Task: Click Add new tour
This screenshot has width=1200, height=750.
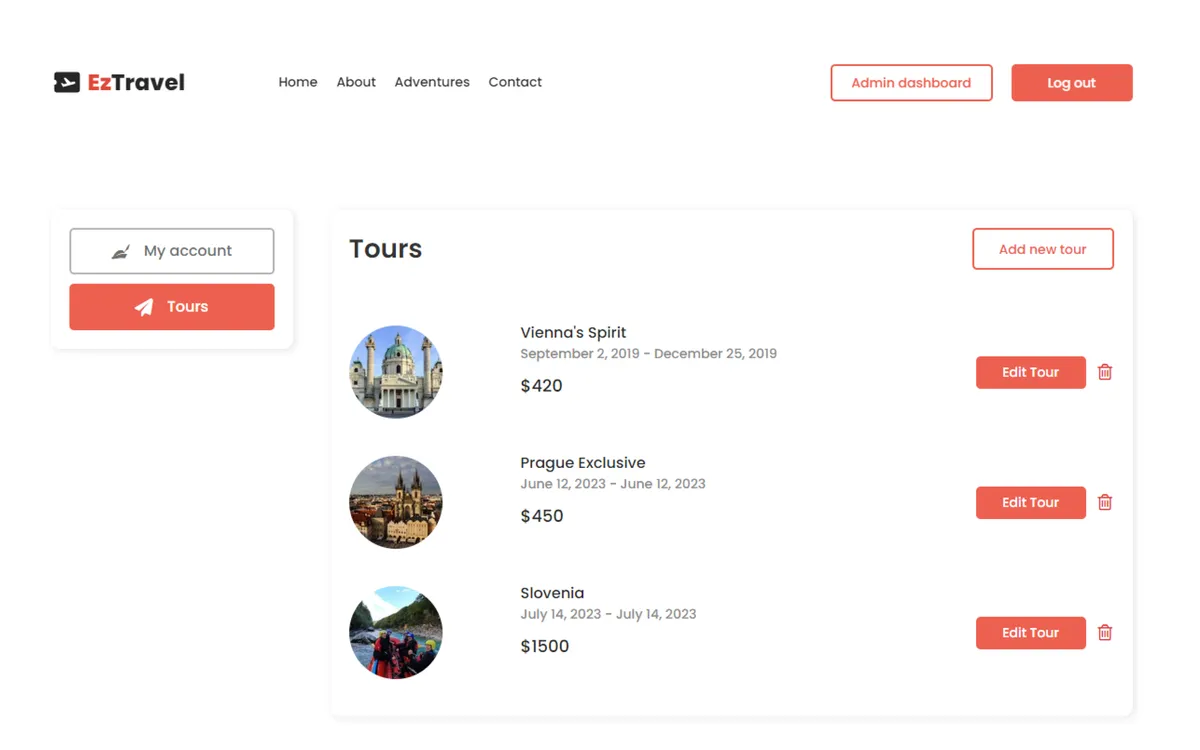Action: coord(1043,249)
